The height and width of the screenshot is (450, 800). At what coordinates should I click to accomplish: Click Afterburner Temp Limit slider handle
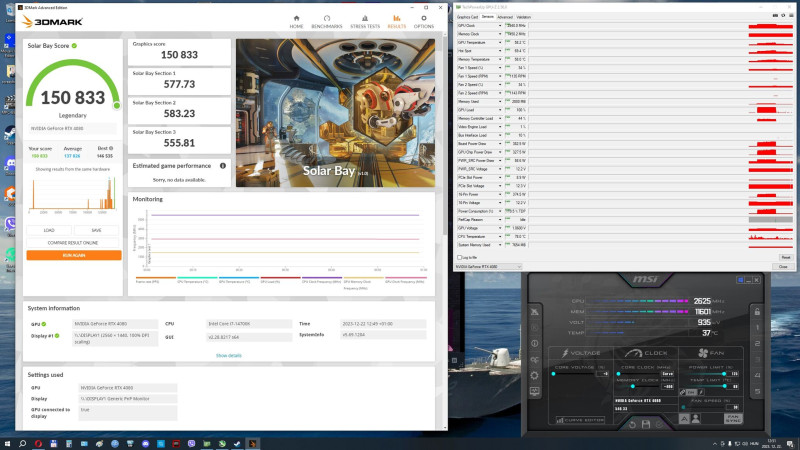(x=724, y=386)
